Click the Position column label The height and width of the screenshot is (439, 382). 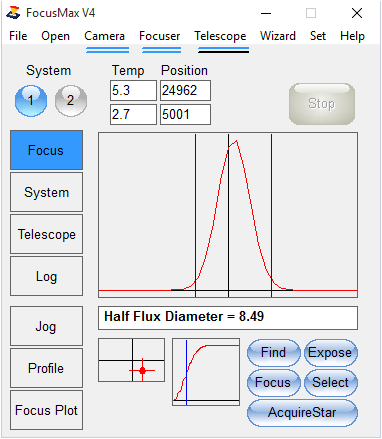(x=184, y=71)
